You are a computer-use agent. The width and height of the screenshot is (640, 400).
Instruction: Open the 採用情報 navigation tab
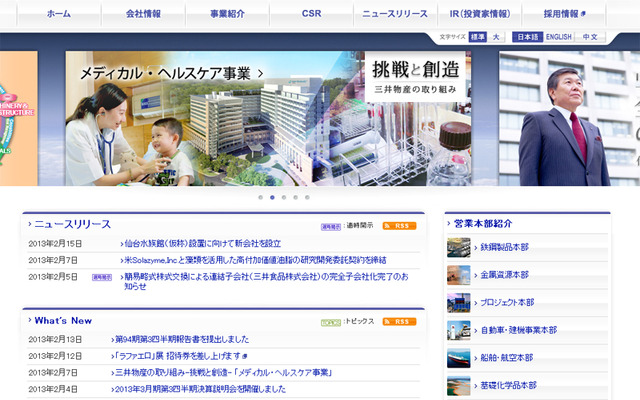tap(564, 13)
